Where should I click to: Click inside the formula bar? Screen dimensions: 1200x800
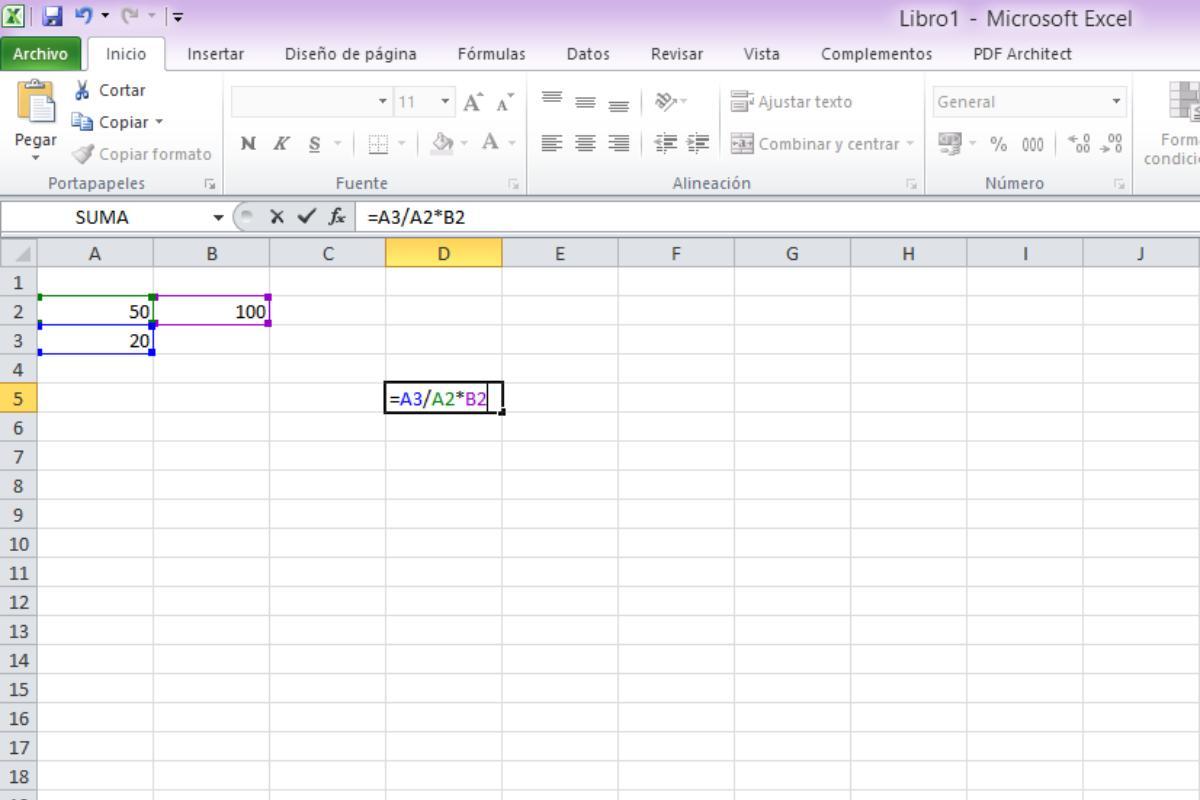point(600,217)
